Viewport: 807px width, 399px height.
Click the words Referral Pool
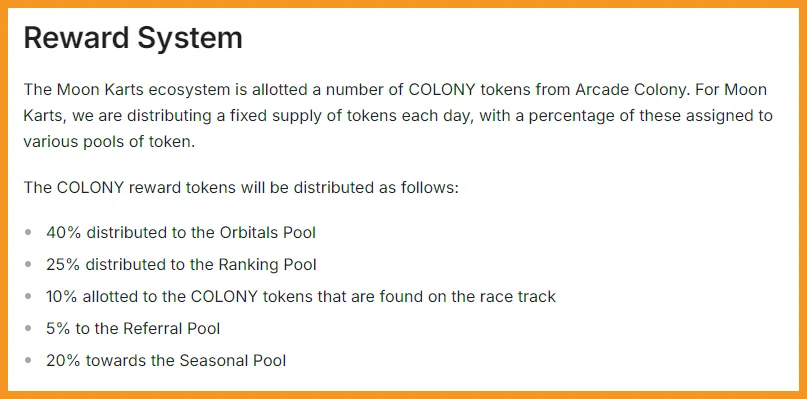point(171,328)
